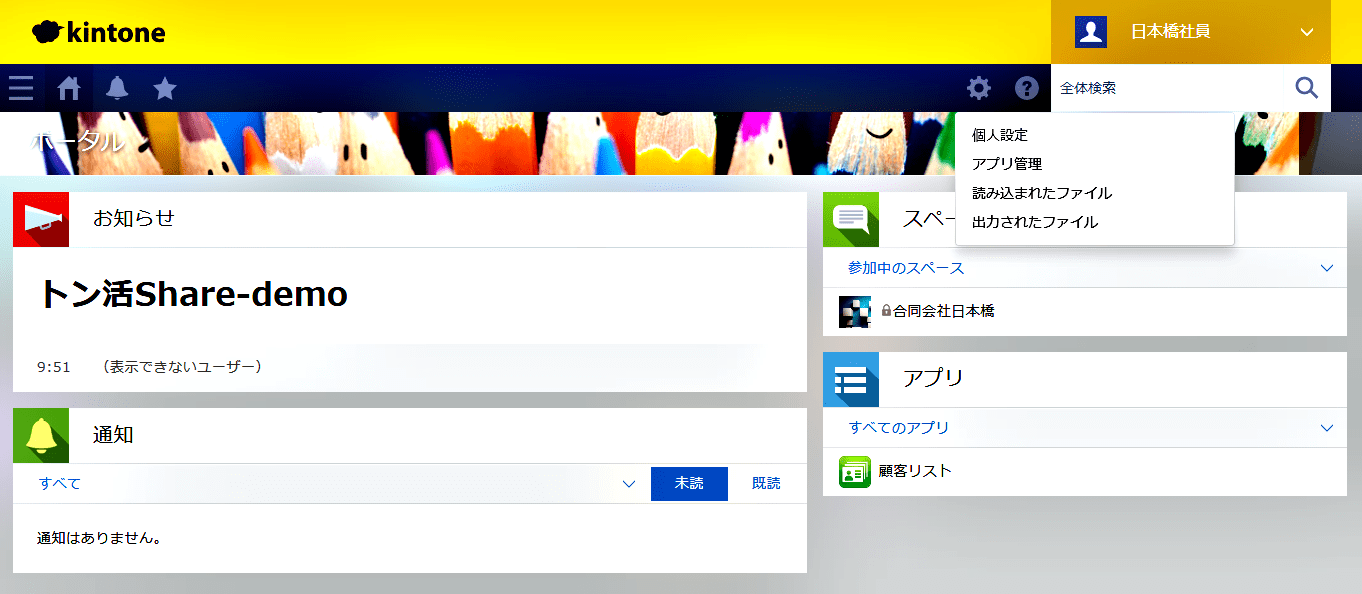Click the home icon in navigation bar

pyautogui.click(x=69, y=88)
